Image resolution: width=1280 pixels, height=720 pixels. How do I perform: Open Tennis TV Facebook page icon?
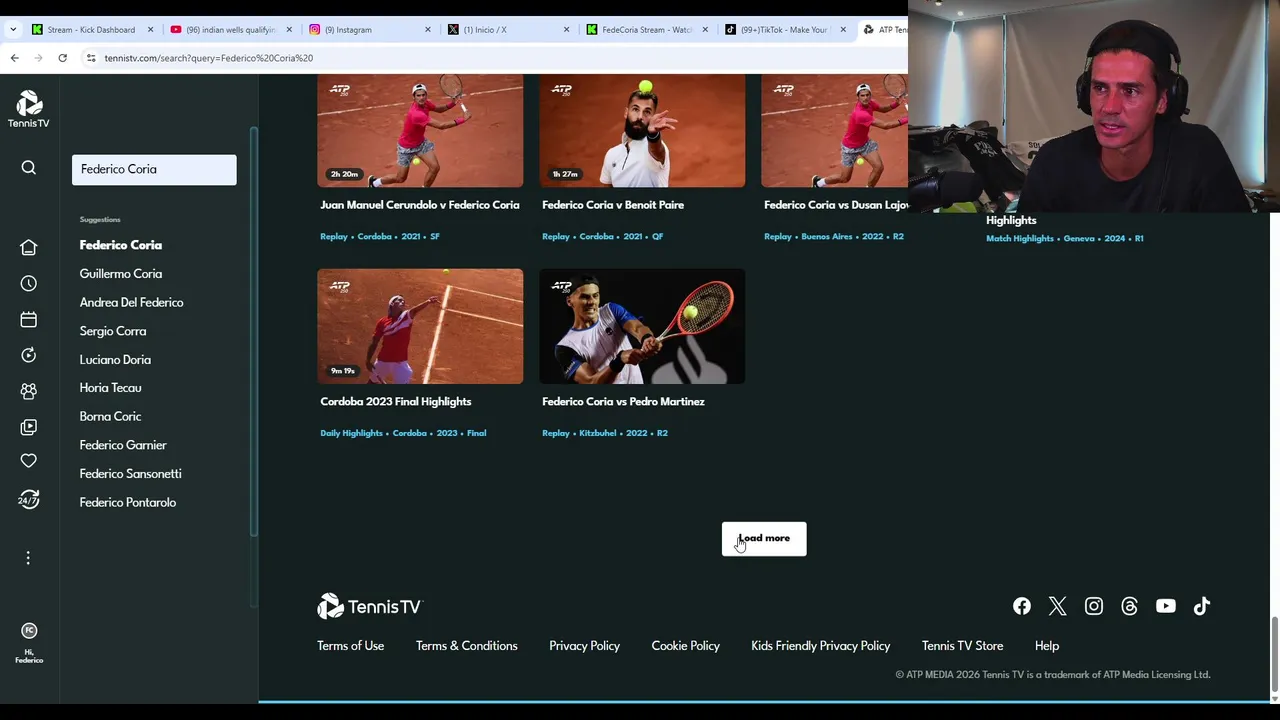[x=1022, y=606]
